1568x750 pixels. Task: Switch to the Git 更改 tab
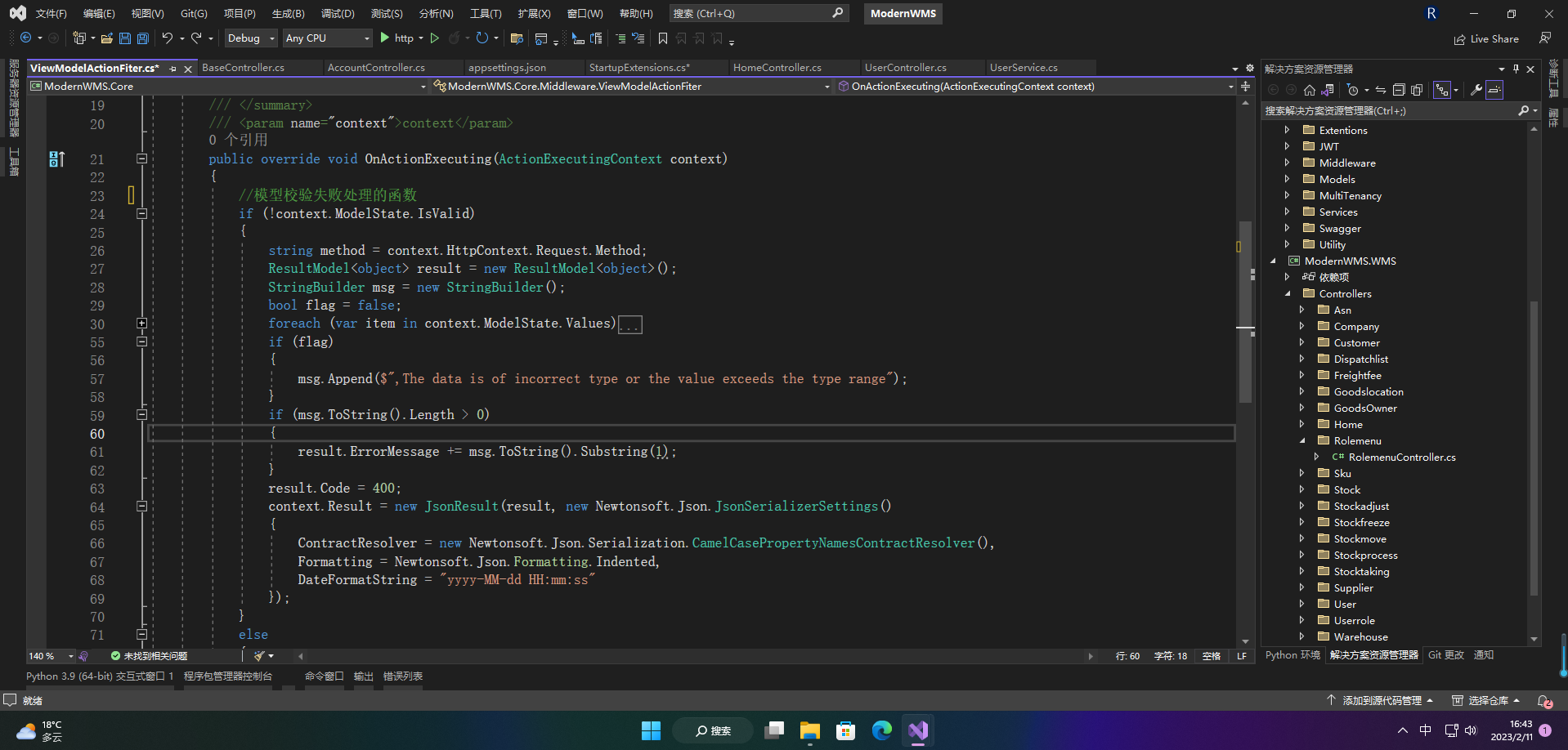tap(1446, 655)
